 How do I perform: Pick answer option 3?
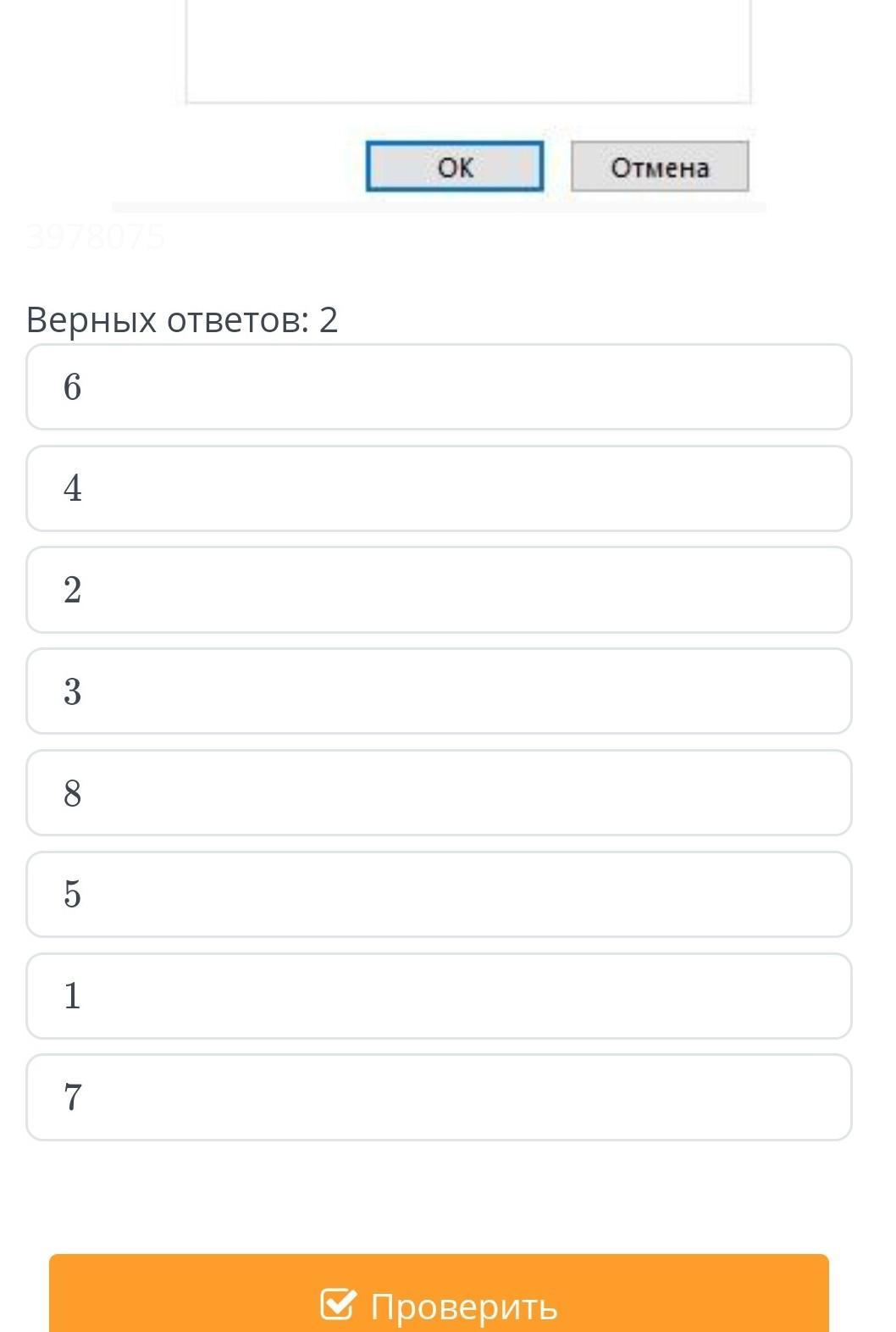[439, 691]
